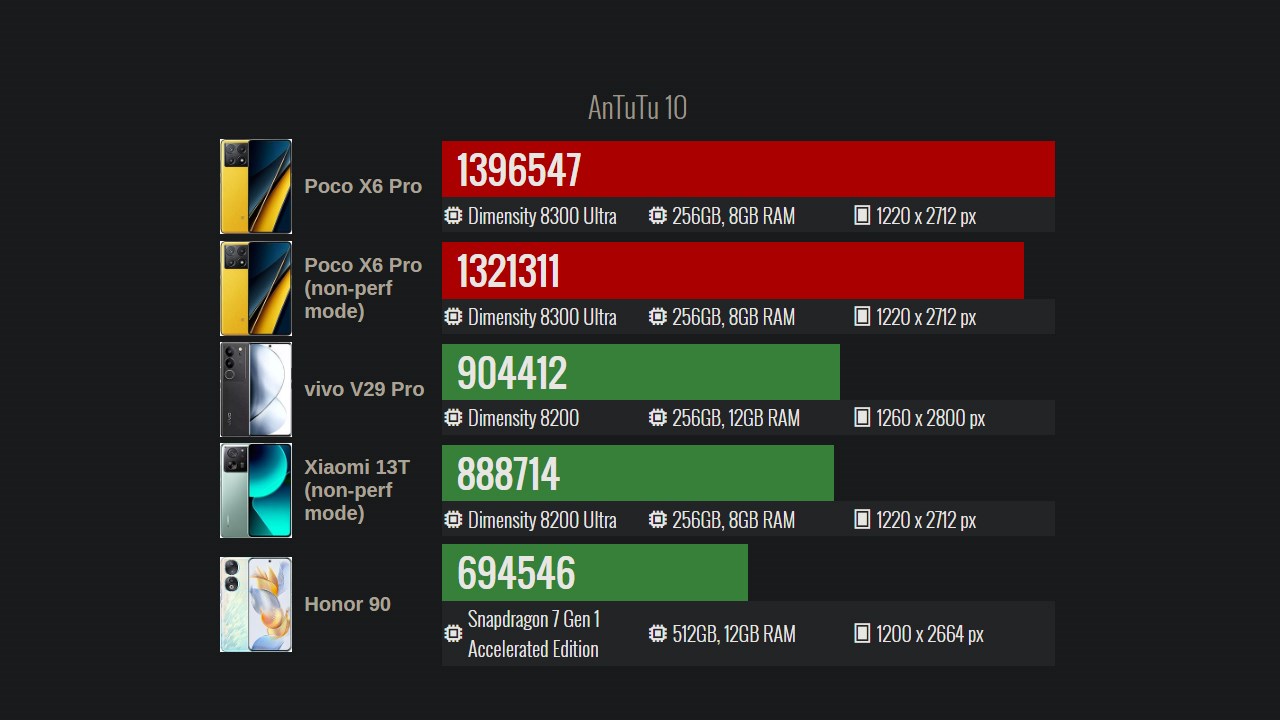Click the memory icon beside 256GB, 8GB RAM in the 1396547 row
The height and width of the screenshot is (720, 1280).
pyautogui.click(x=657, y=215)
